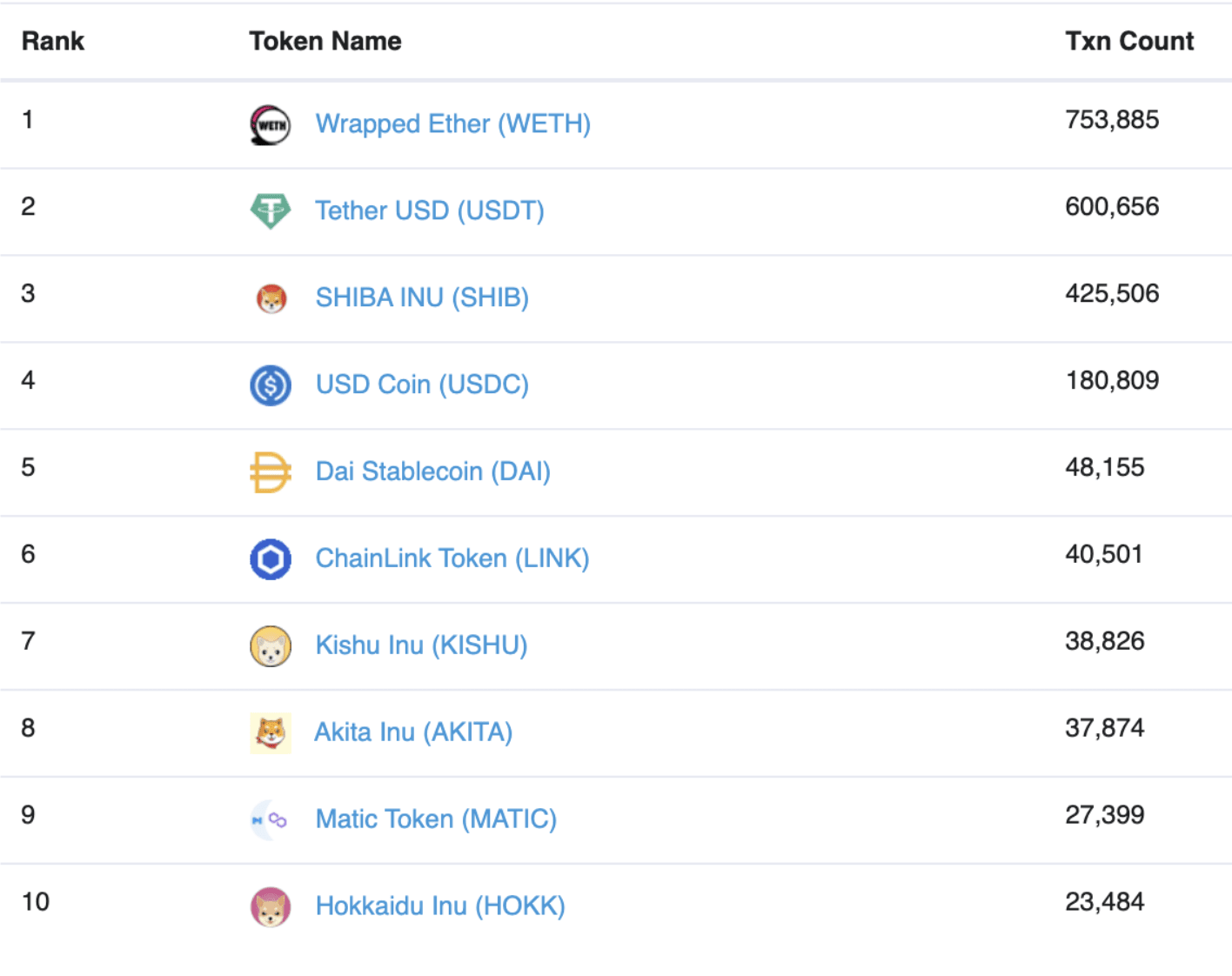Select the txn count value 37,874
This screenshot has width=1232, height=976.
[x=1105, y=729]
